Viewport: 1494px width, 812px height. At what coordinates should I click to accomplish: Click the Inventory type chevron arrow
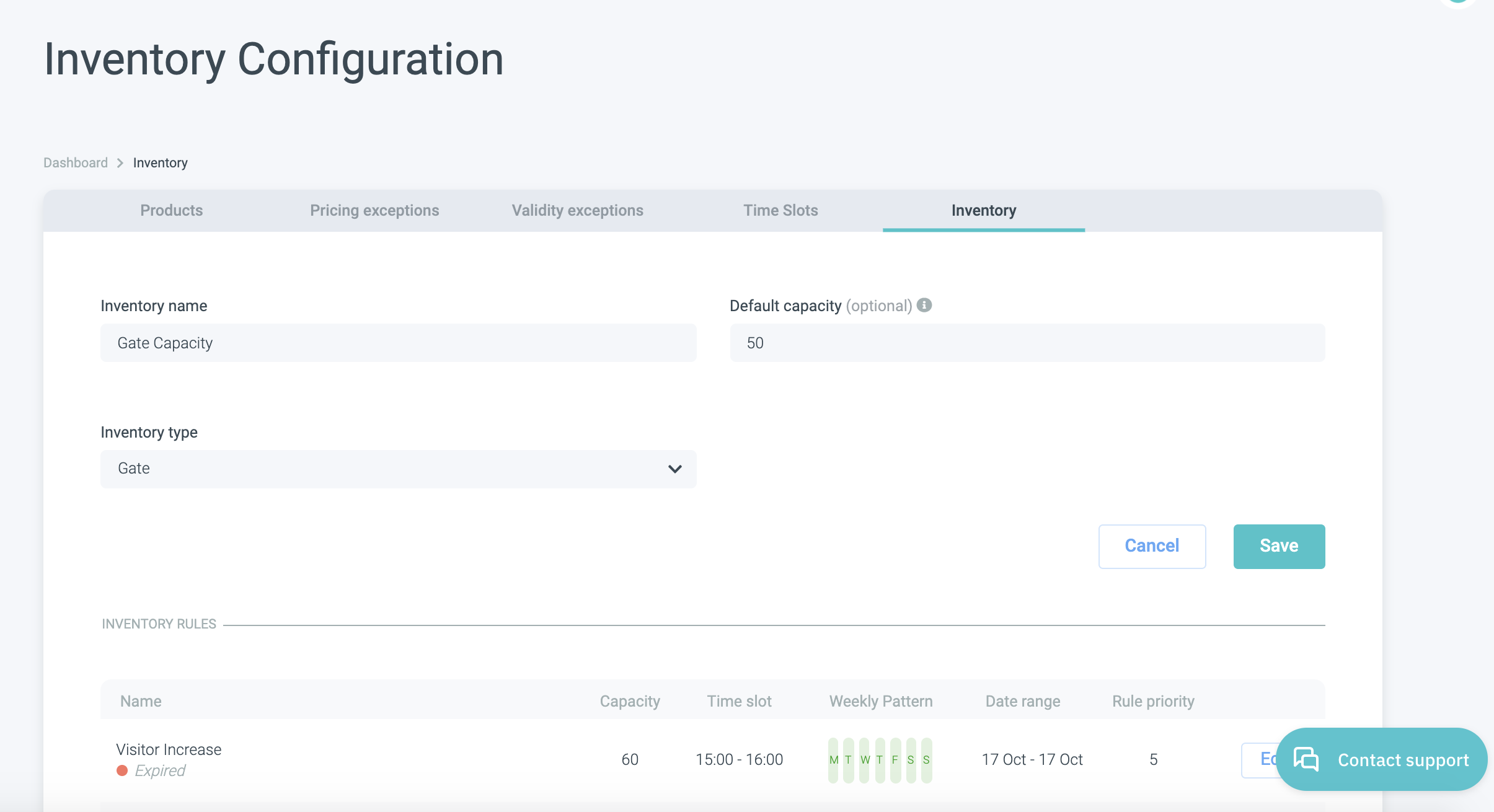(x=674, y=469)
